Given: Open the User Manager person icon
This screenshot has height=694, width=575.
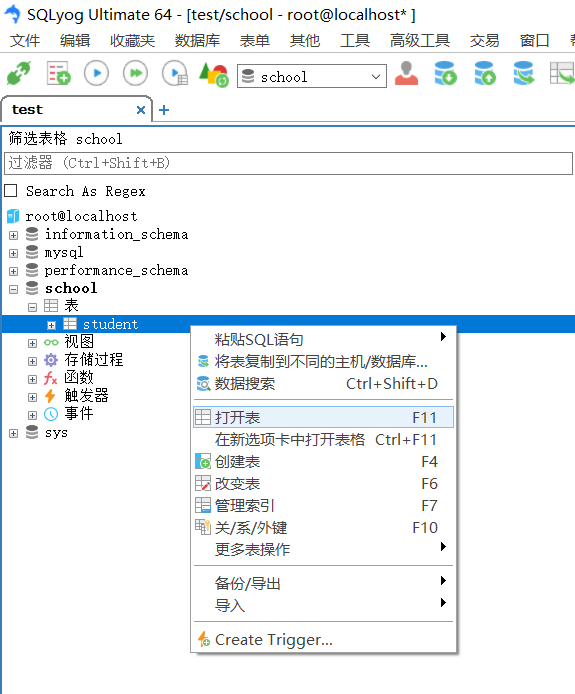Looking at the screenshot, I should [406, 73].
